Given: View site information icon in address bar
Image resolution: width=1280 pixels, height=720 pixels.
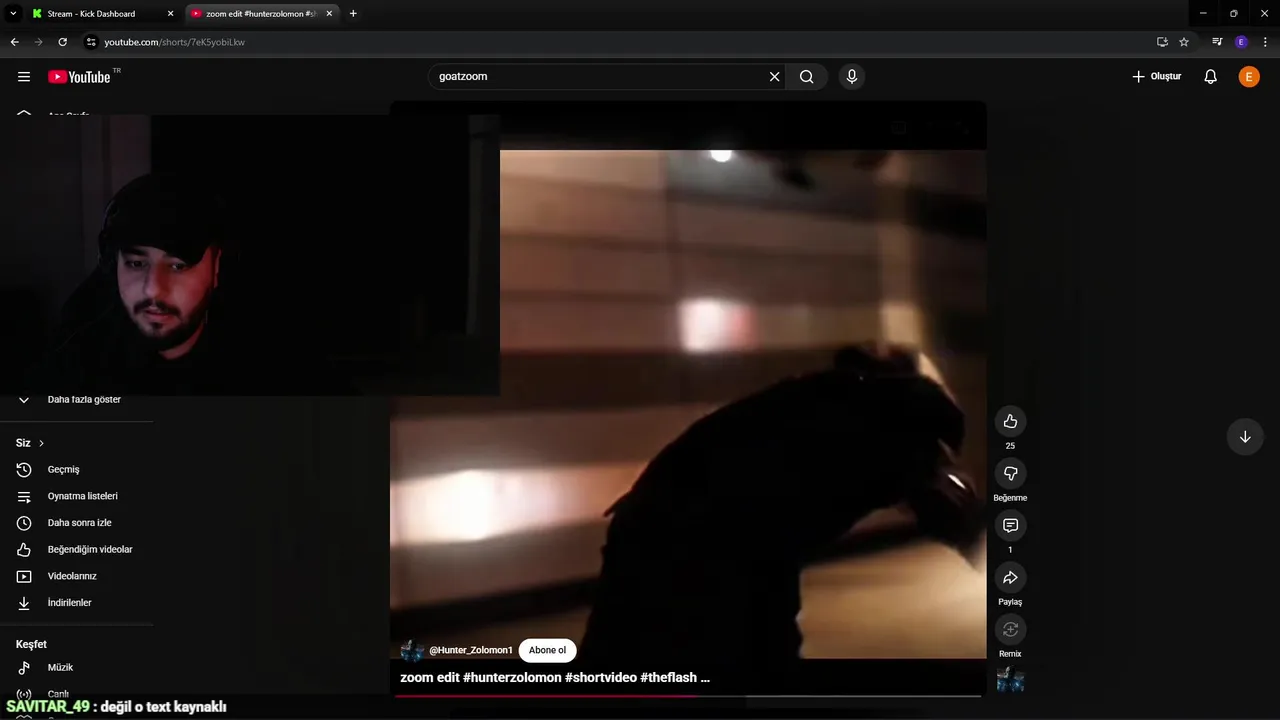Looking at the screenshot, I should pos(91,42).
